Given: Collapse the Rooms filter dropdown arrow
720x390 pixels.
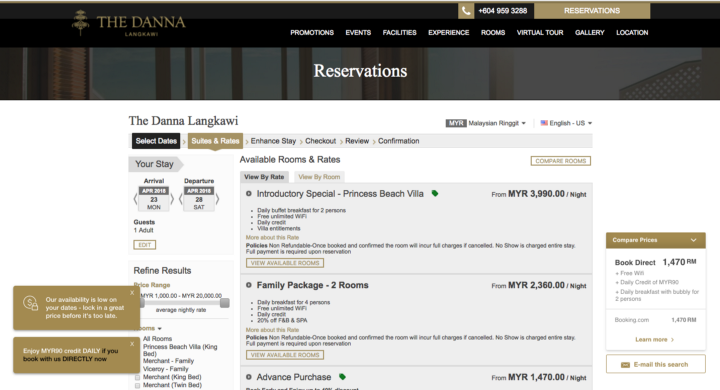Looking at the screenshot, I should click(159, 328).
